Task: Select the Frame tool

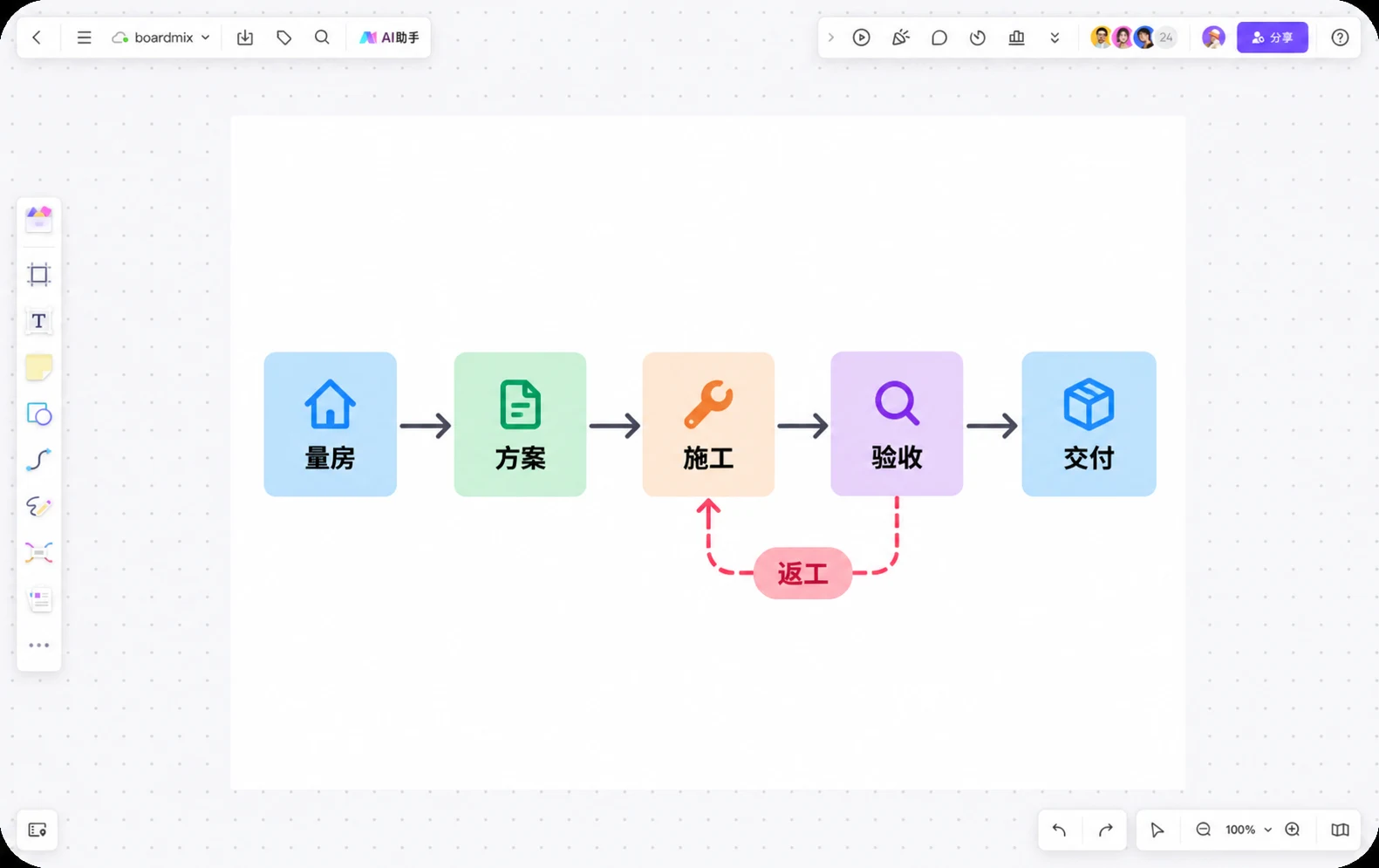Action: coord(39,275)
